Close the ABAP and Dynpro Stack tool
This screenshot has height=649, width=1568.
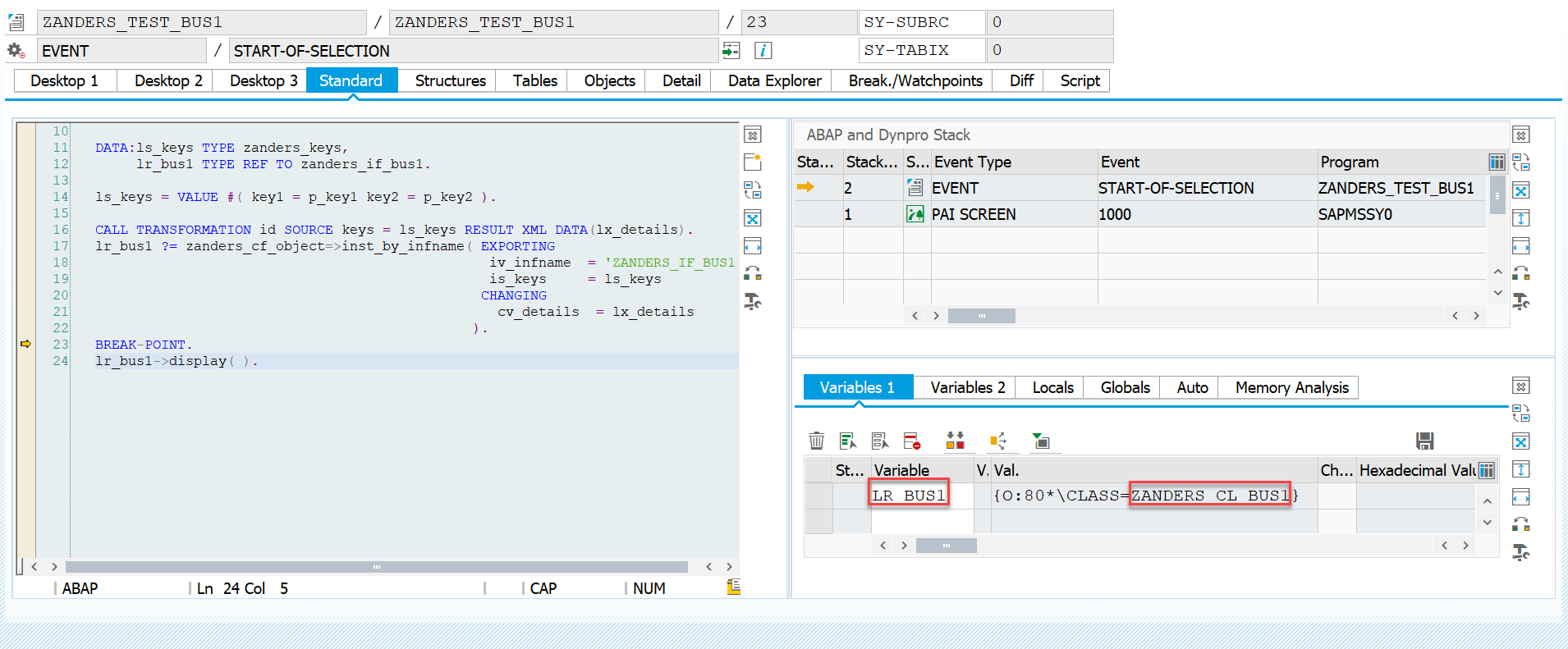coord(1521,135)
